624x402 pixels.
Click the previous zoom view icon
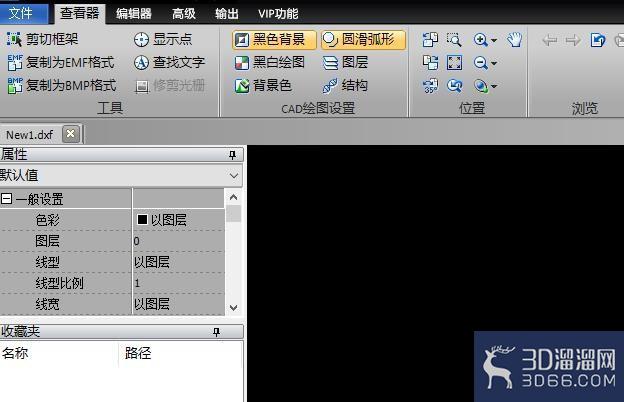(x=454, y=86)
